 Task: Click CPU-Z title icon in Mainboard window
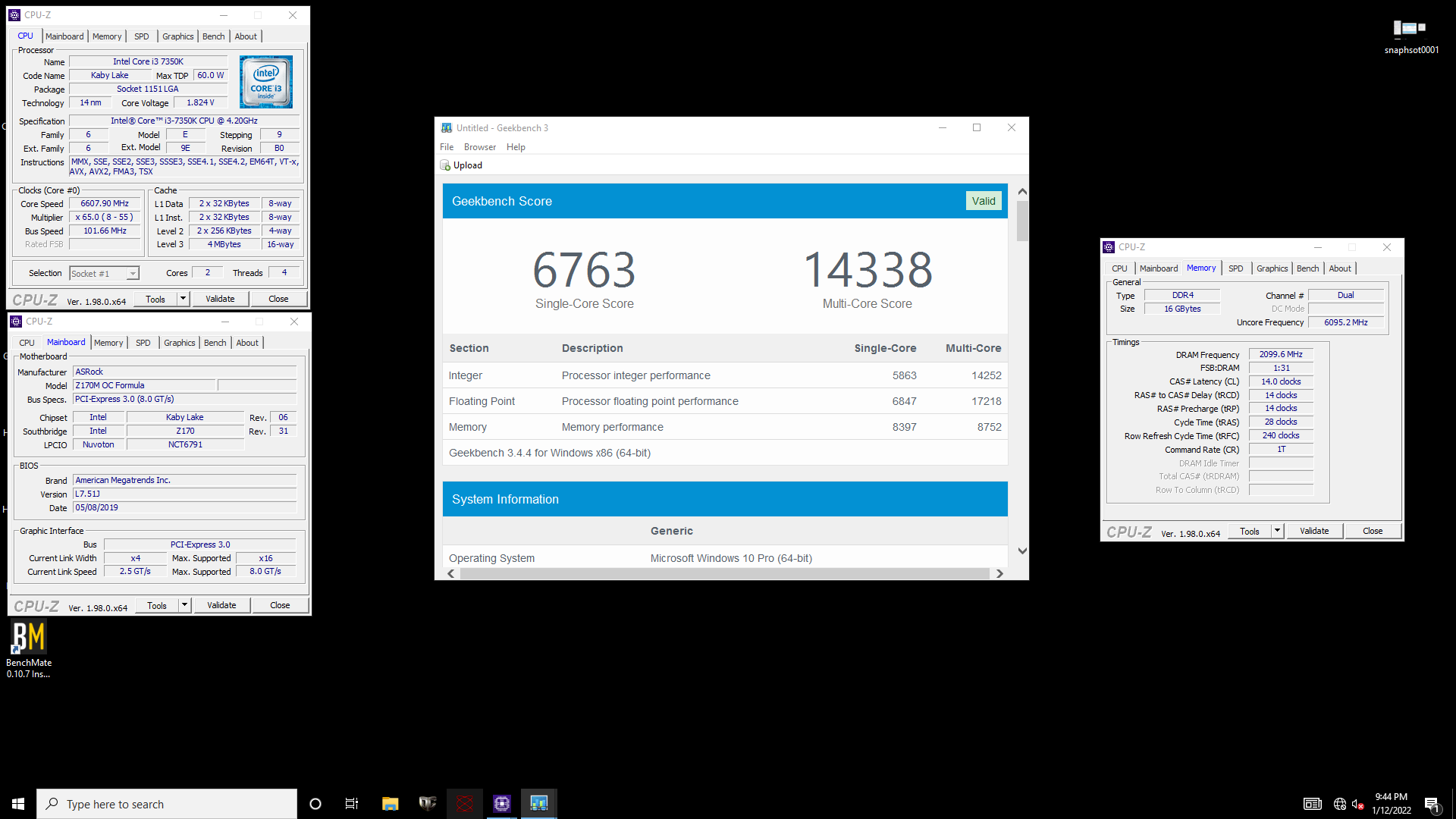[x=16, y=322]
